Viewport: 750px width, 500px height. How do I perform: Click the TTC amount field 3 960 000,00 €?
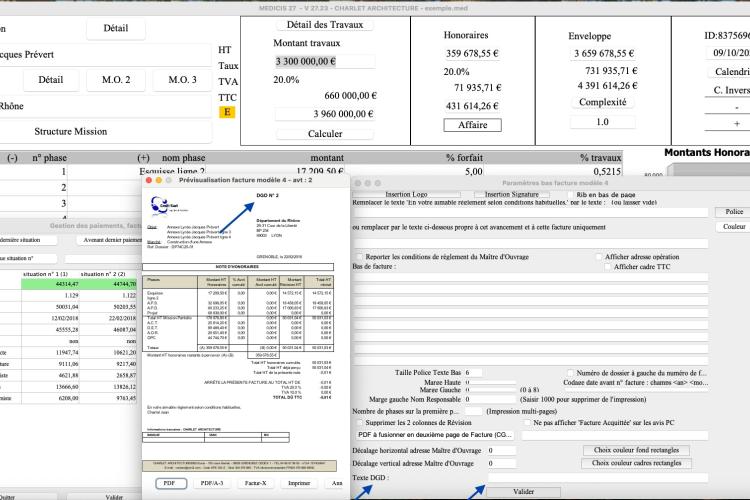(324, 114)
